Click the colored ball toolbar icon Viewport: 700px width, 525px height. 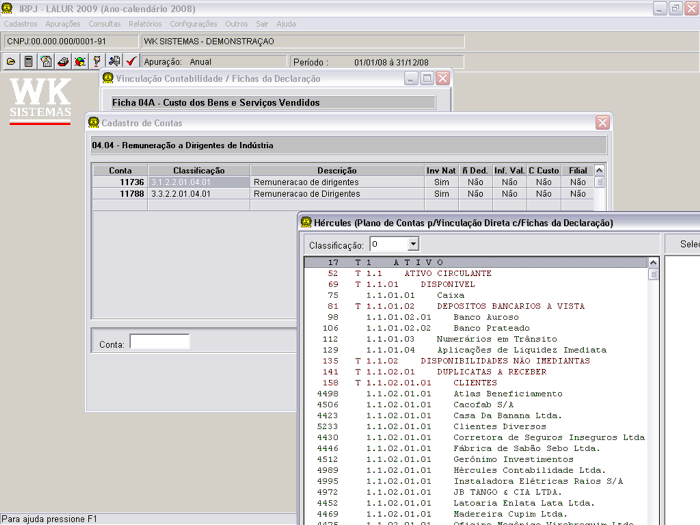pos(80,61)
